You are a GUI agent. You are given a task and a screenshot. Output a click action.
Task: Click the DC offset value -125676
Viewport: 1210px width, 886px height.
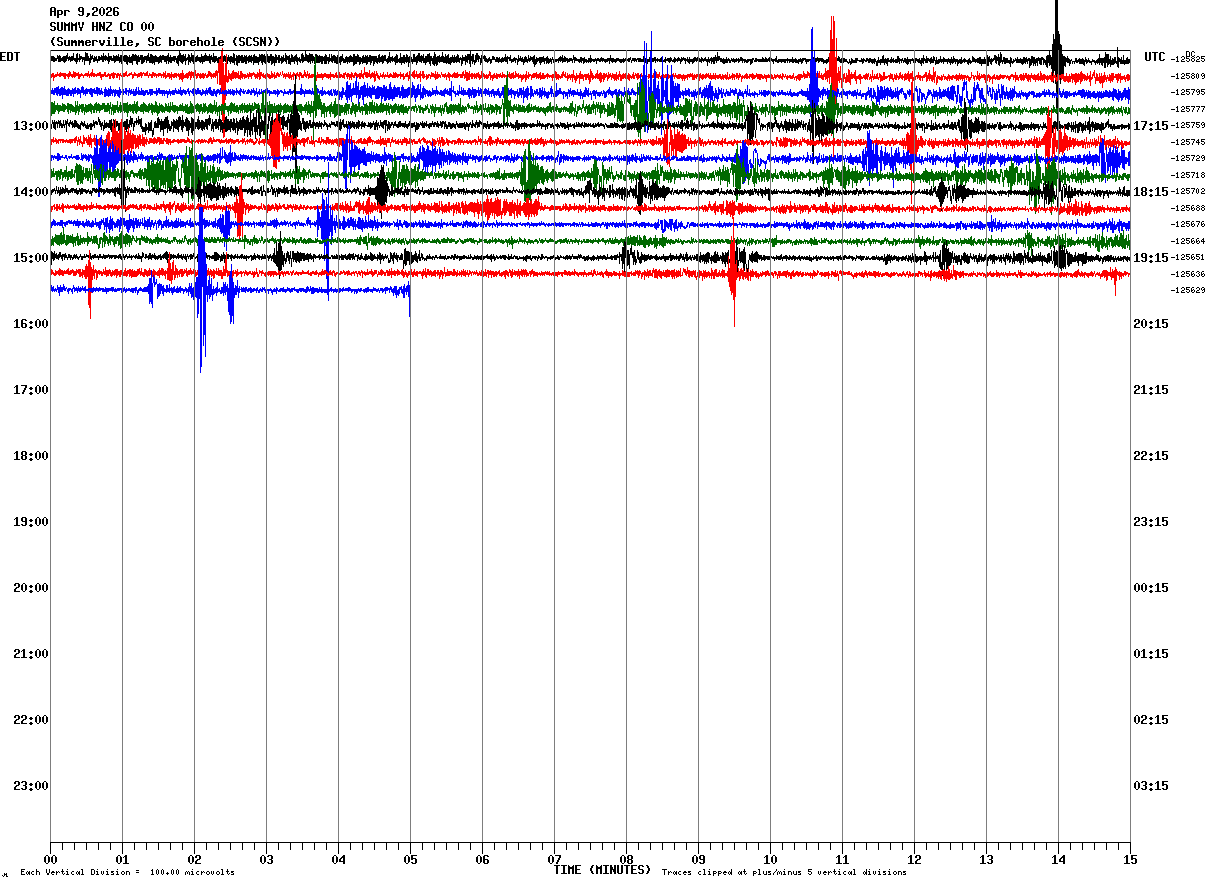coord(1188,225)
